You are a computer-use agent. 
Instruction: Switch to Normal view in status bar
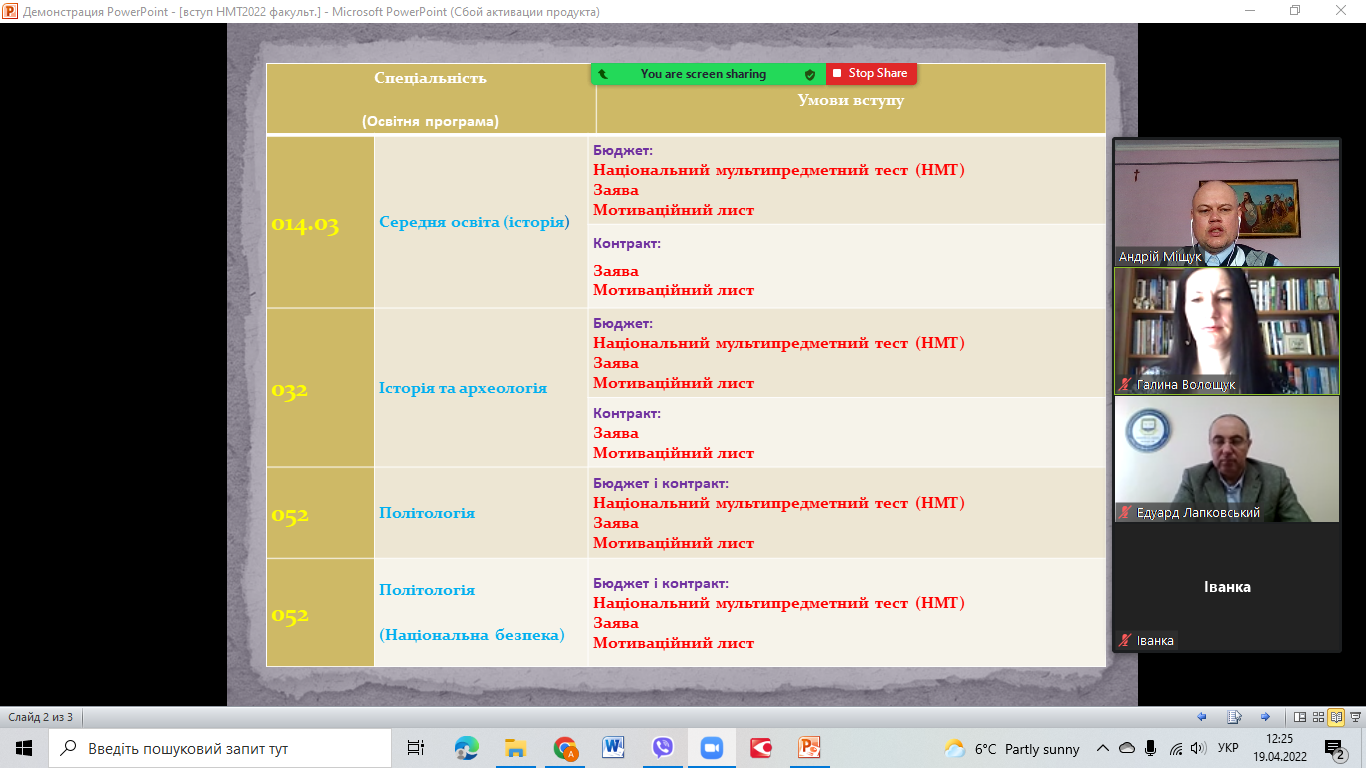[1300, 717]
